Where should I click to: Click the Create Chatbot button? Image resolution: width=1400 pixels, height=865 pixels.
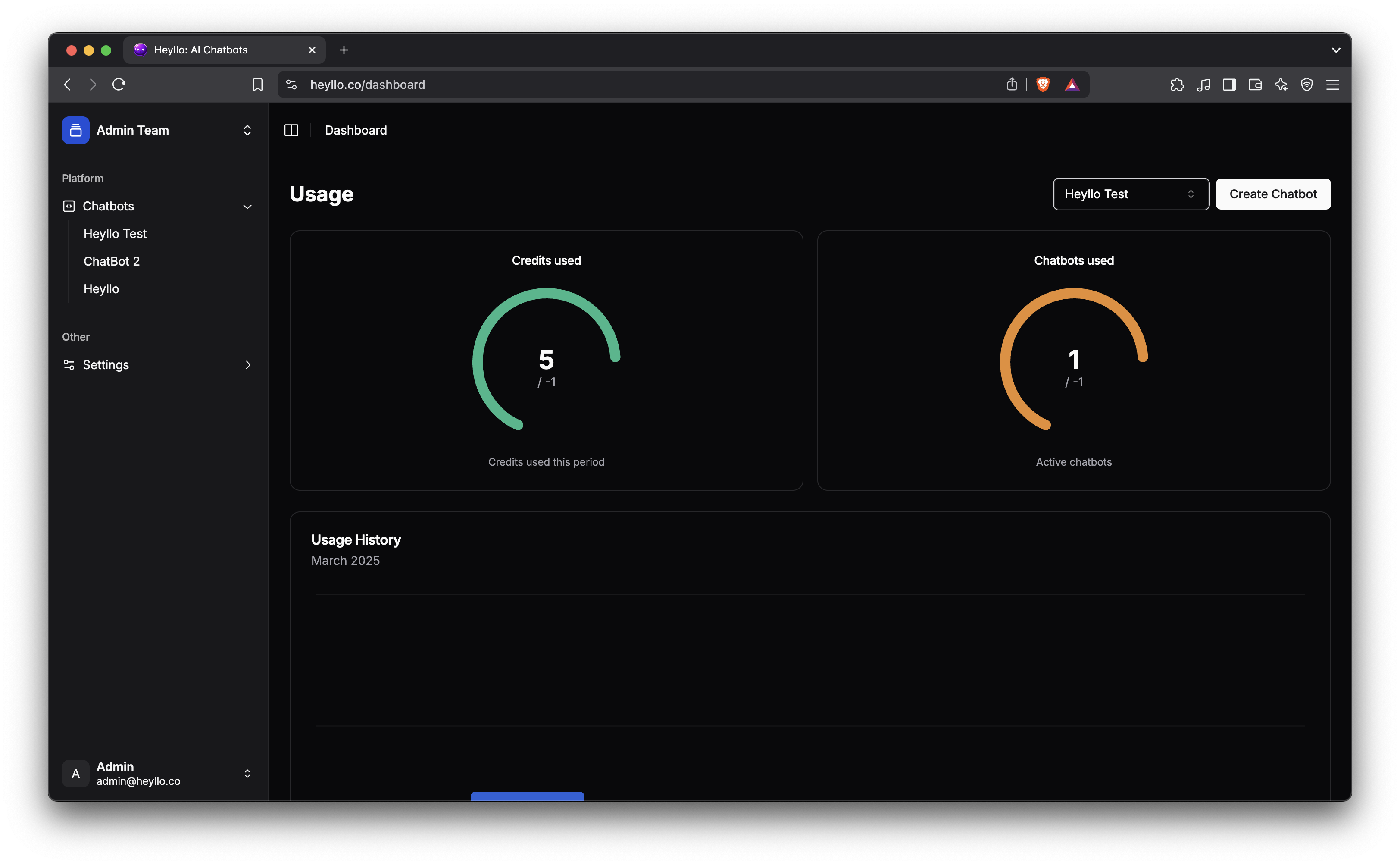pyautogui.click(x=1273, y=194)
